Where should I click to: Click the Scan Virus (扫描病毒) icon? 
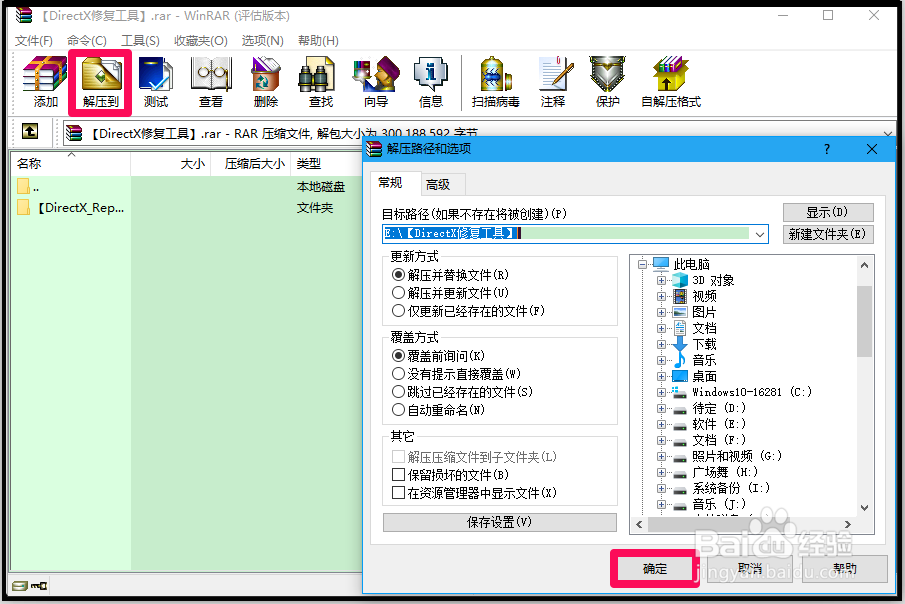click(495, 74)
